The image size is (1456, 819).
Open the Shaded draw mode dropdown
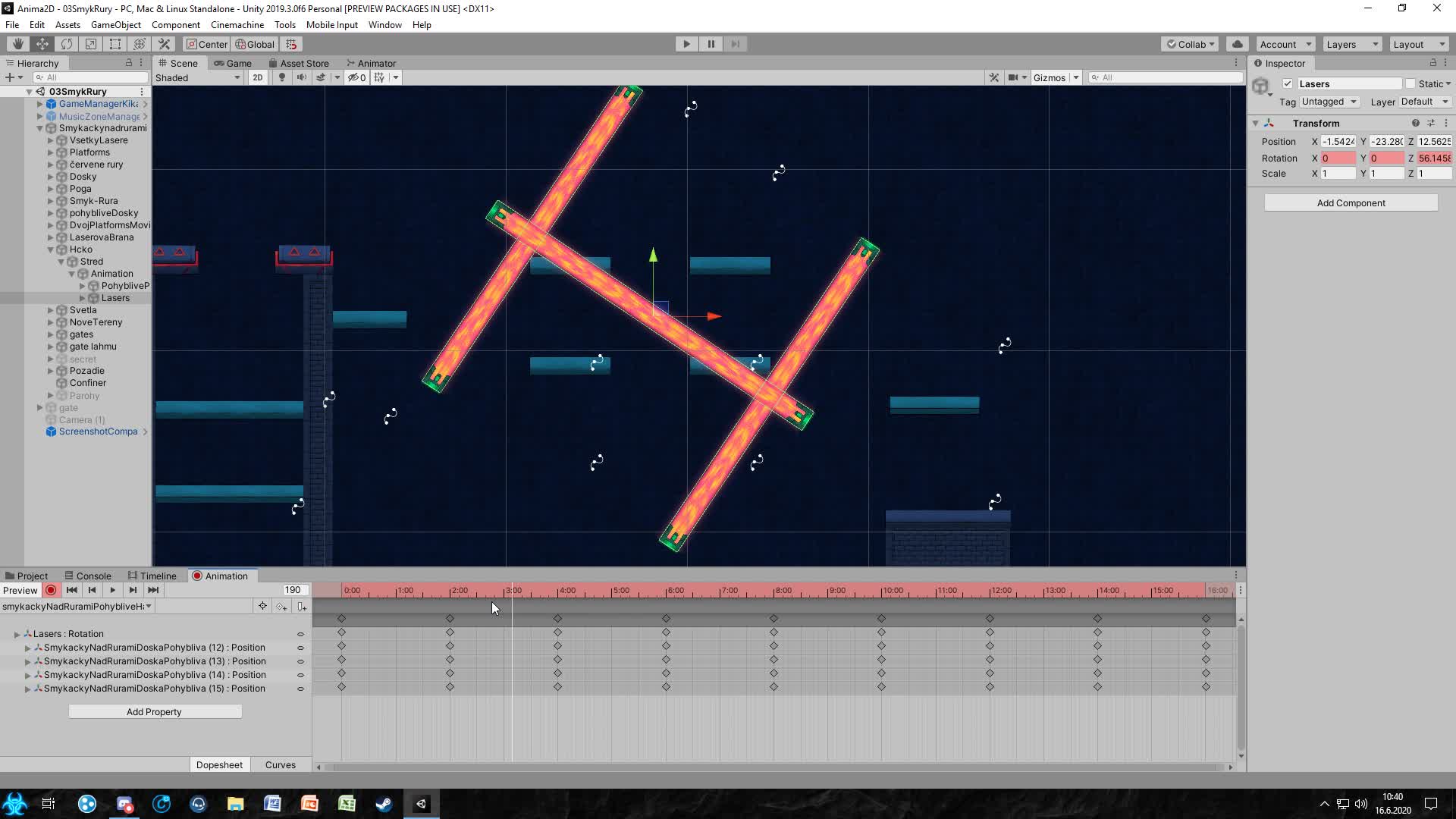(x=197, y=77)
